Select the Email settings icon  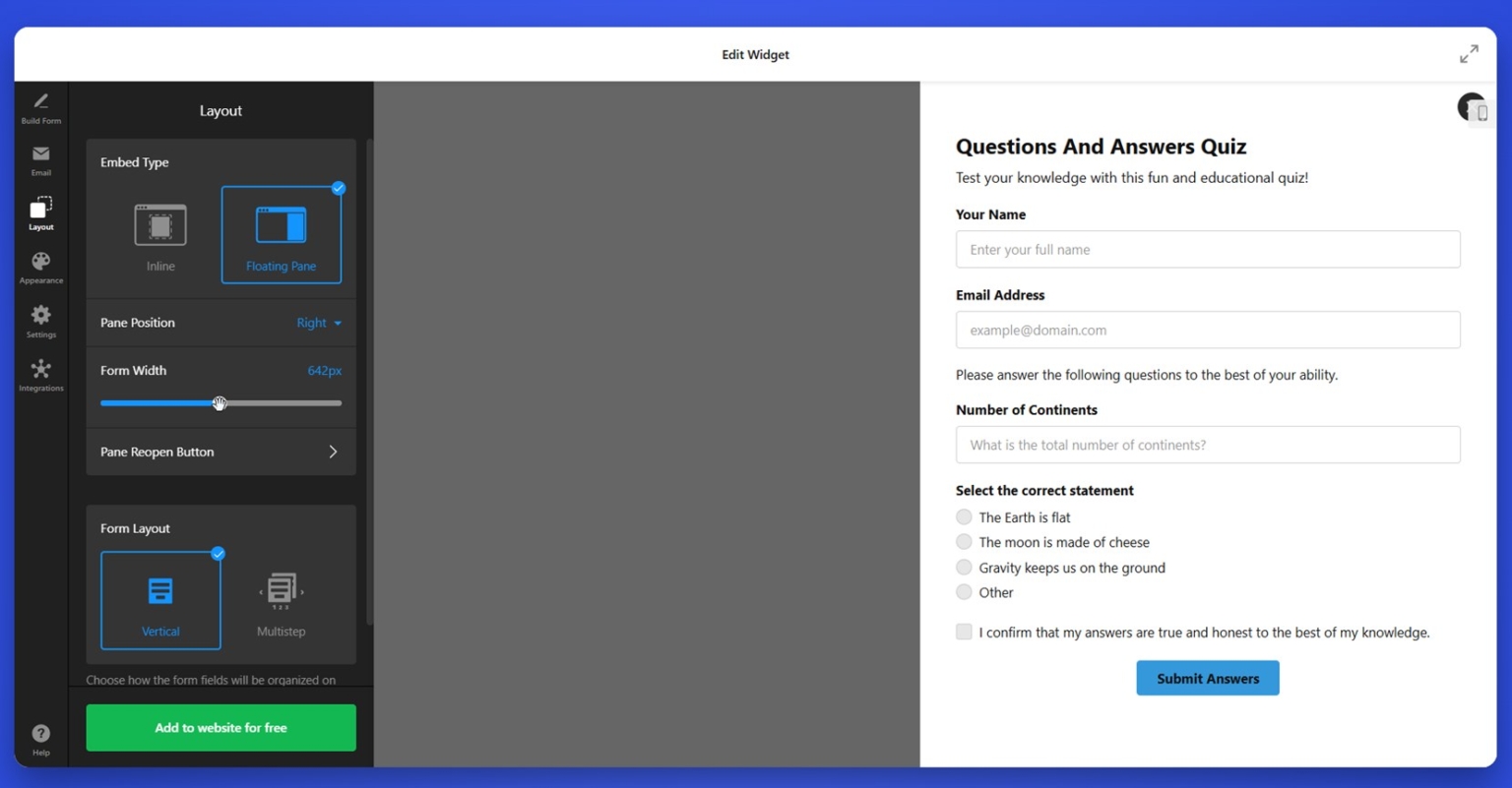tap(40, 159)
